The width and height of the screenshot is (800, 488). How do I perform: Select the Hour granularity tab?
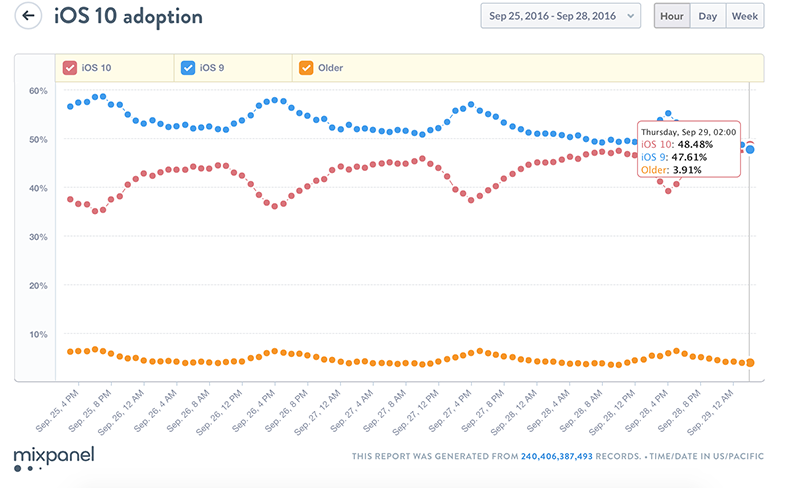tap(672, 16)
